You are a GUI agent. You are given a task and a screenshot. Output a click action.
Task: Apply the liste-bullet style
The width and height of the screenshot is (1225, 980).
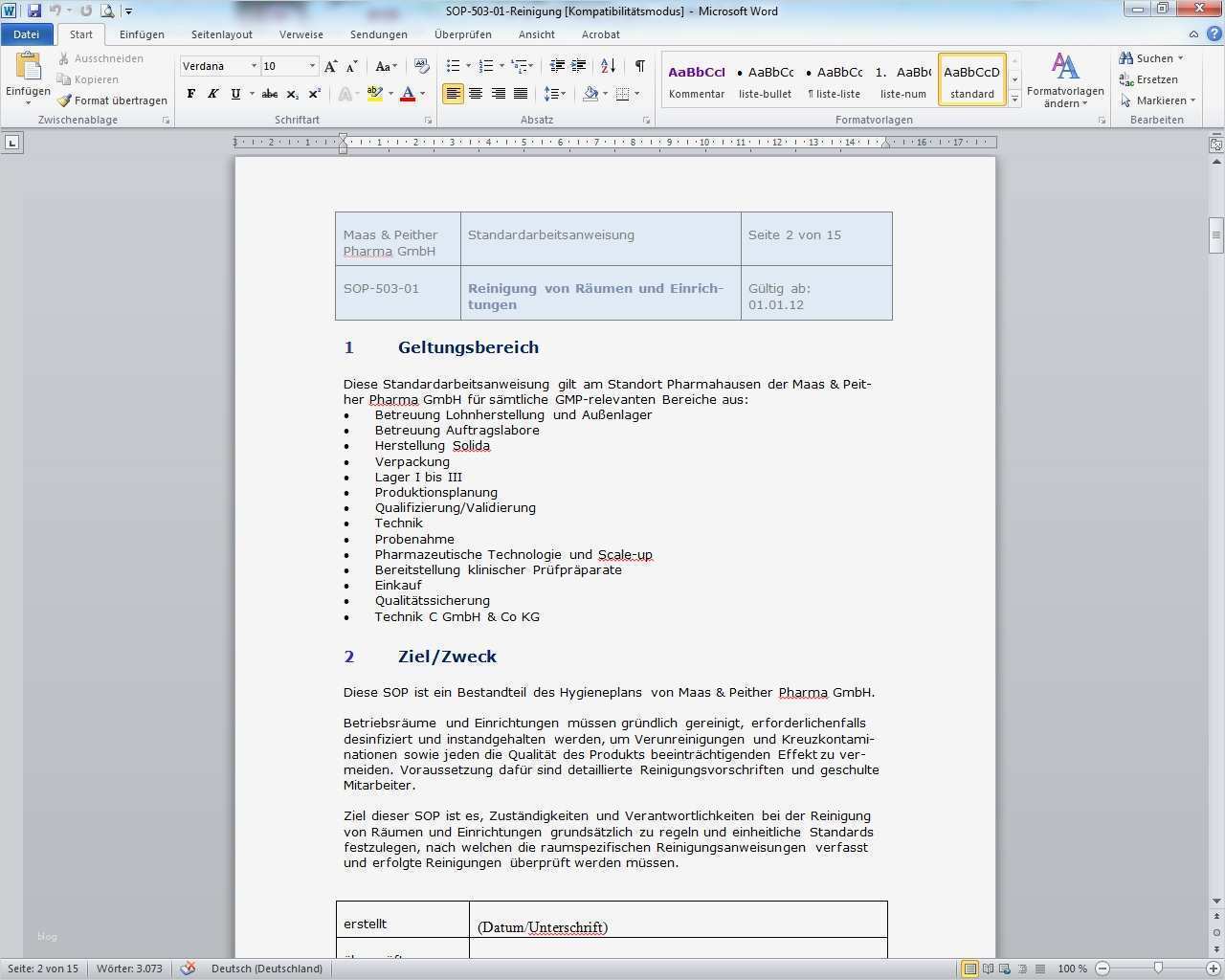click(x=766, y=80)
